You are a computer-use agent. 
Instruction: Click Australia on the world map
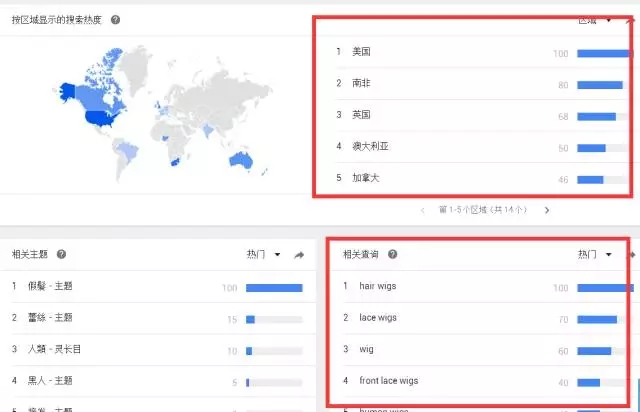240,159
